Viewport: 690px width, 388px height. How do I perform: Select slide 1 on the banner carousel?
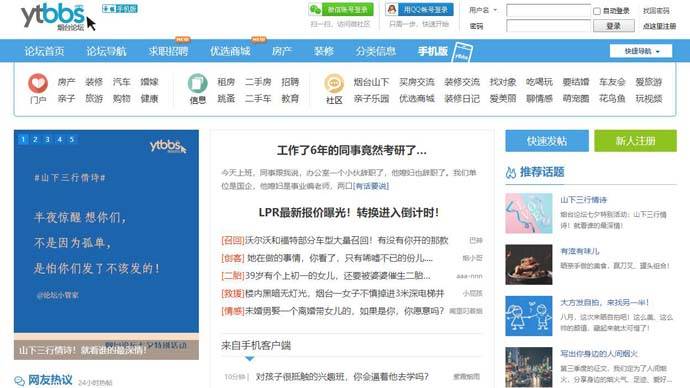23,139
